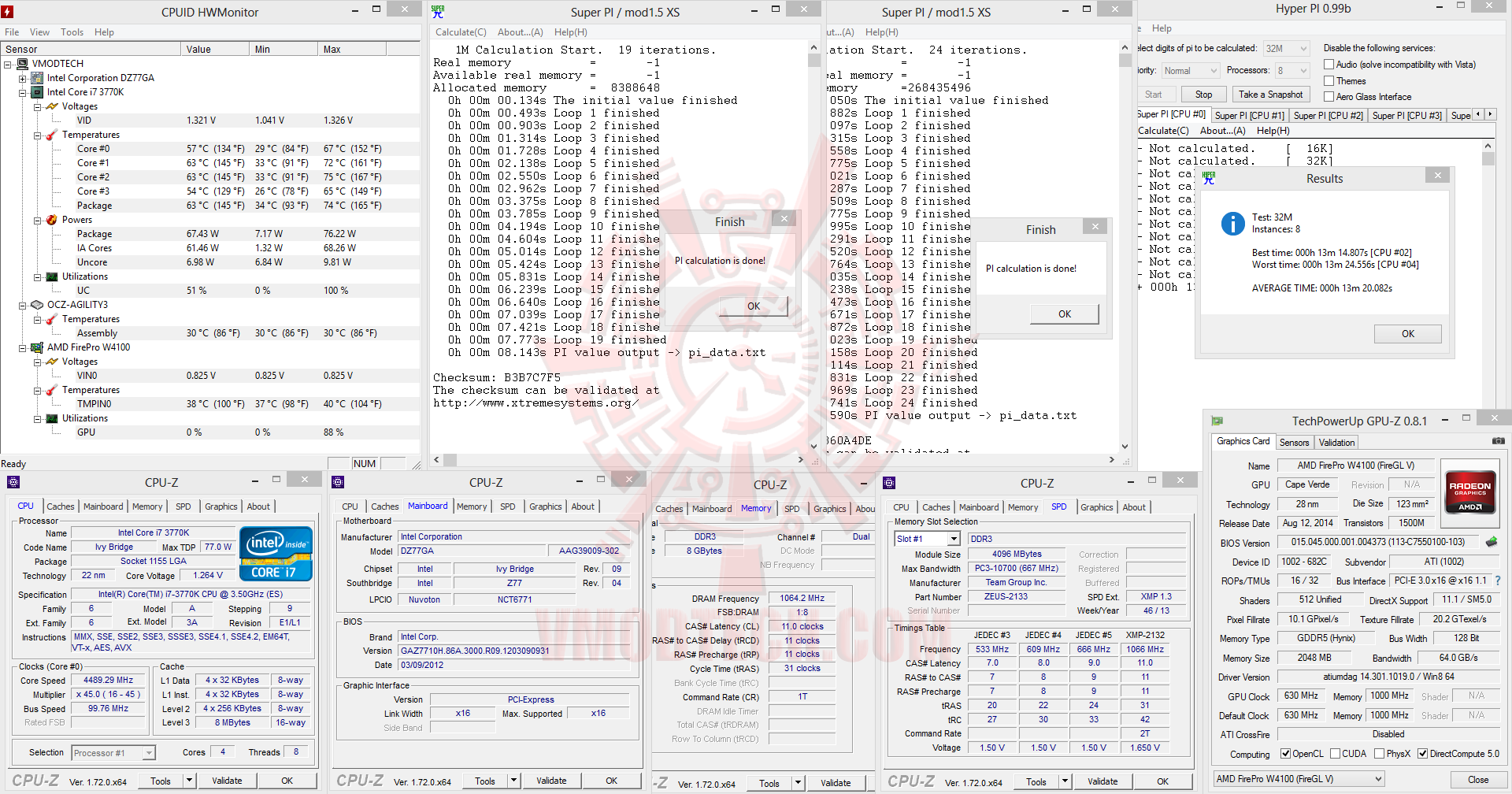Toggle the Themes checkbox in Hyper PI
This screenshot has height=794, width=1512.
1329,81
